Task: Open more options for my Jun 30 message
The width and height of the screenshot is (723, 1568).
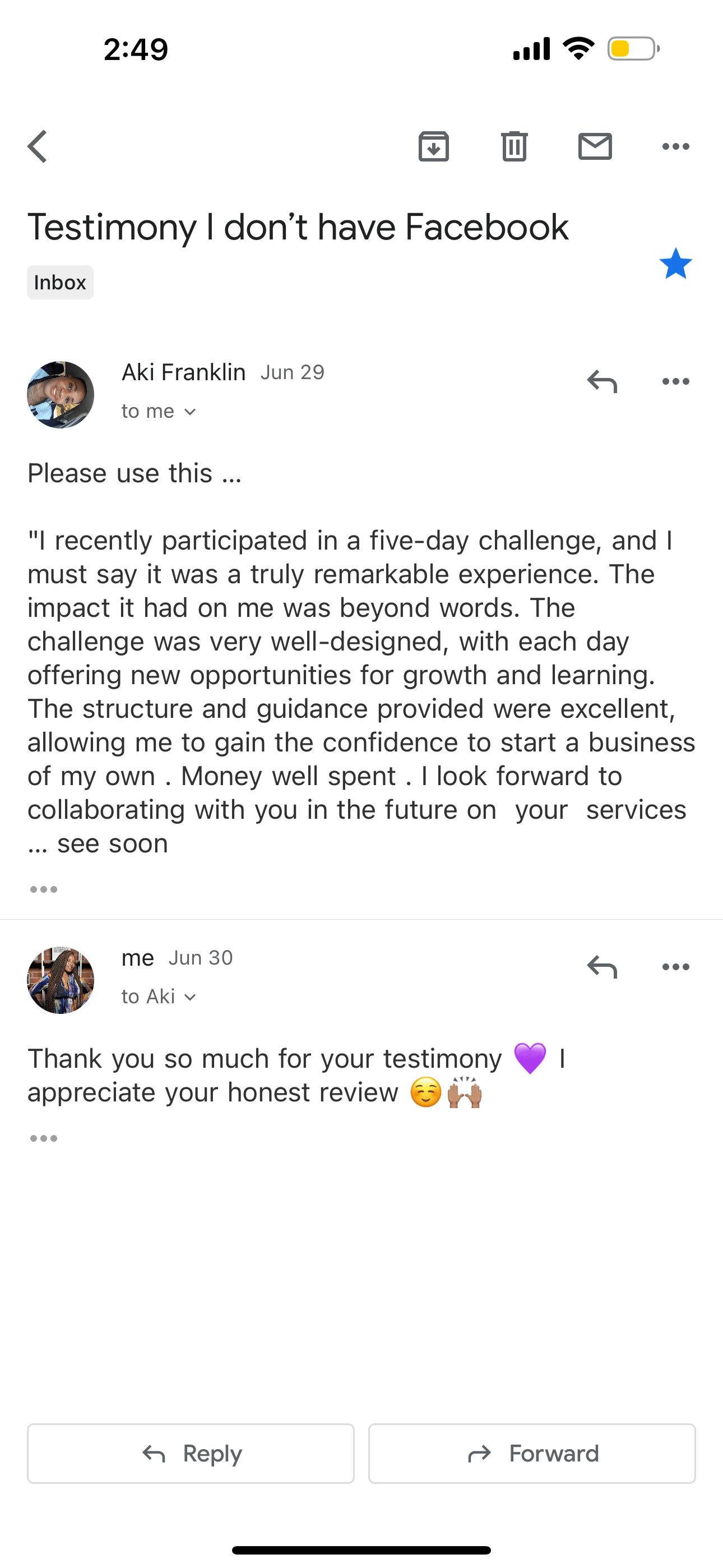Action: pyautogui.click(x=675, y=967)
